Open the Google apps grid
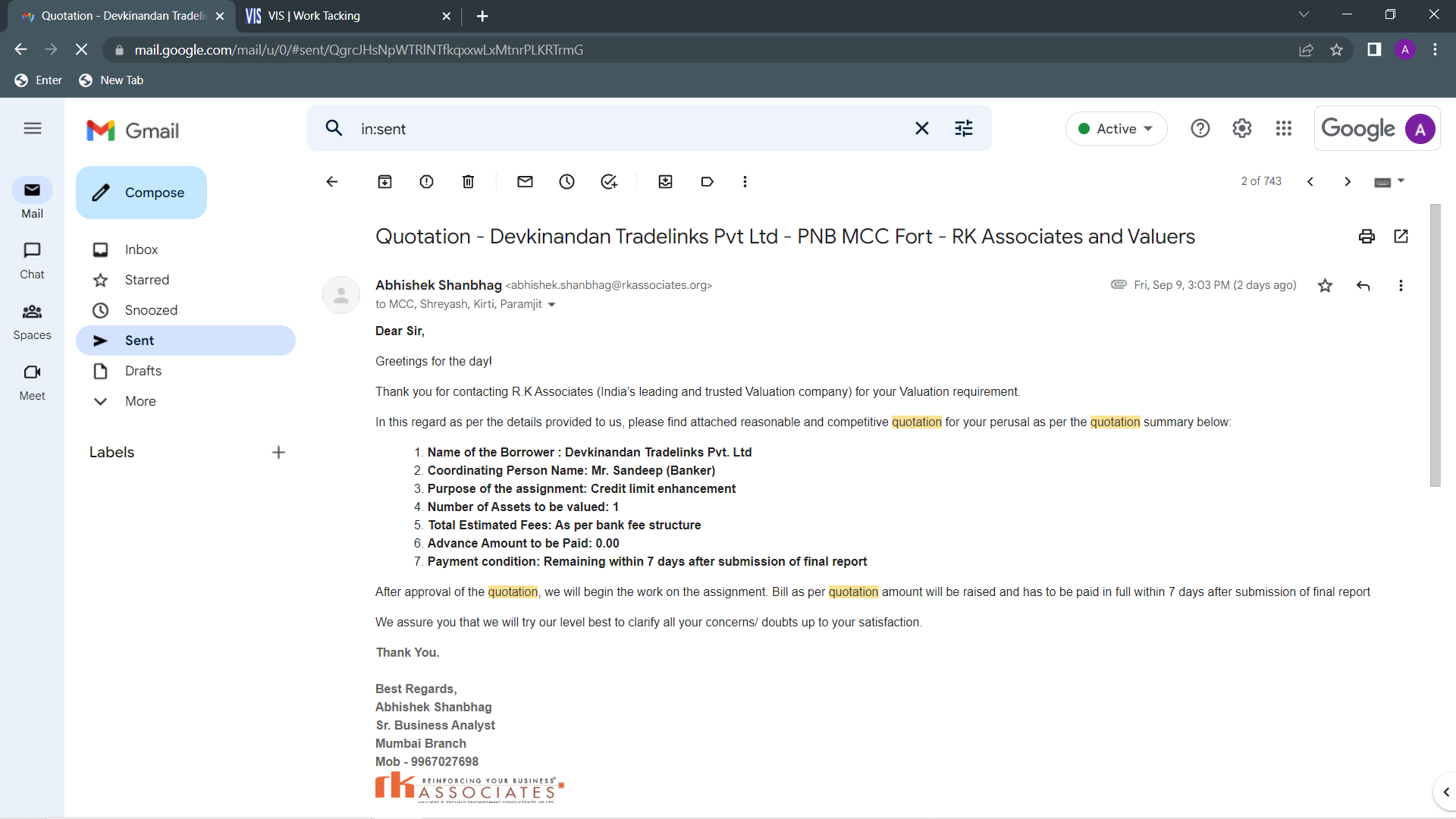 click(x=1284, y=129)
